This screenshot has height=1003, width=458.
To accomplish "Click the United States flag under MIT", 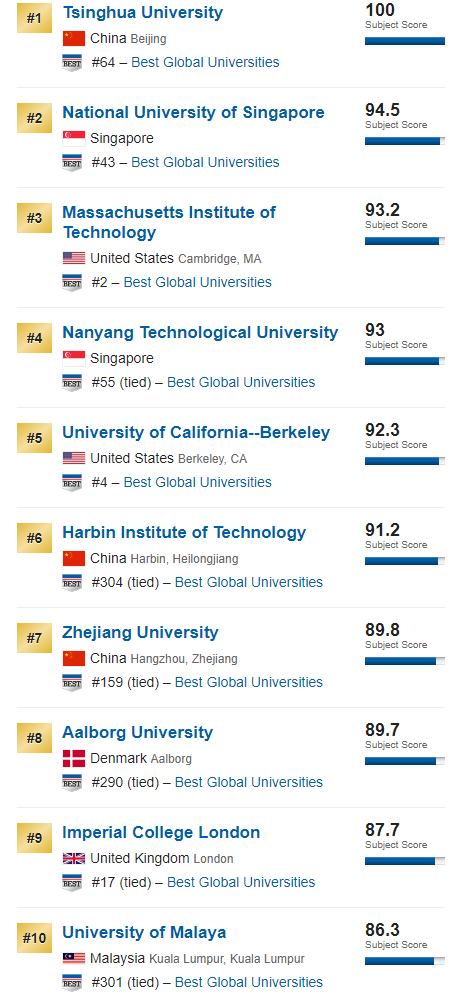I will pyautogui.click(x=74, y=258).
